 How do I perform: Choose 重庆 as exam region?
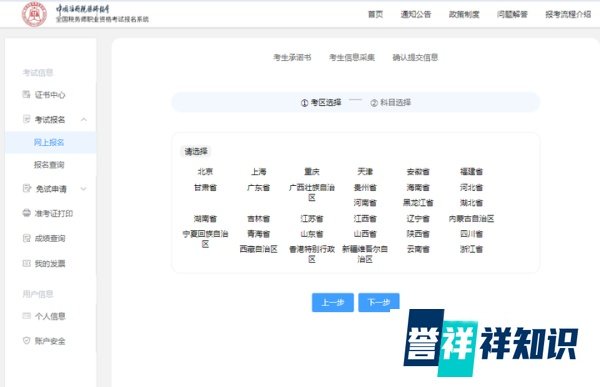pos(312,171)
